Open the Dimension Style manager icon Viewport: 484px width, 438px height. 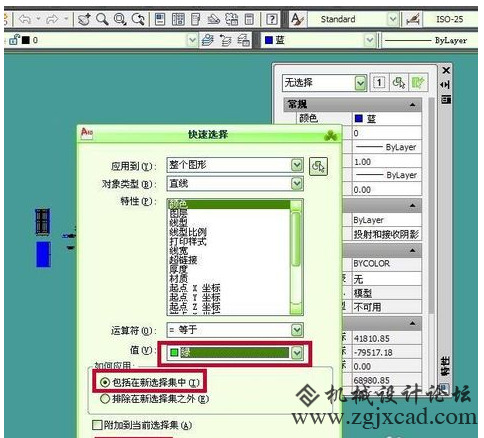[x=413, y=19]
